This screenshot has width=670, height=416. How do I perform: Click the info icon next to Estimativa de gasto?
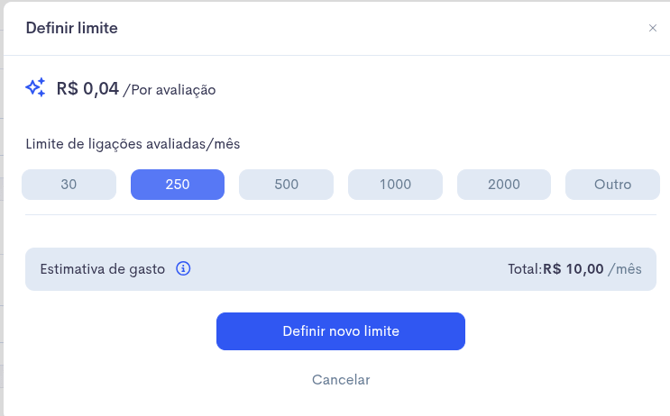coord(183,269)
